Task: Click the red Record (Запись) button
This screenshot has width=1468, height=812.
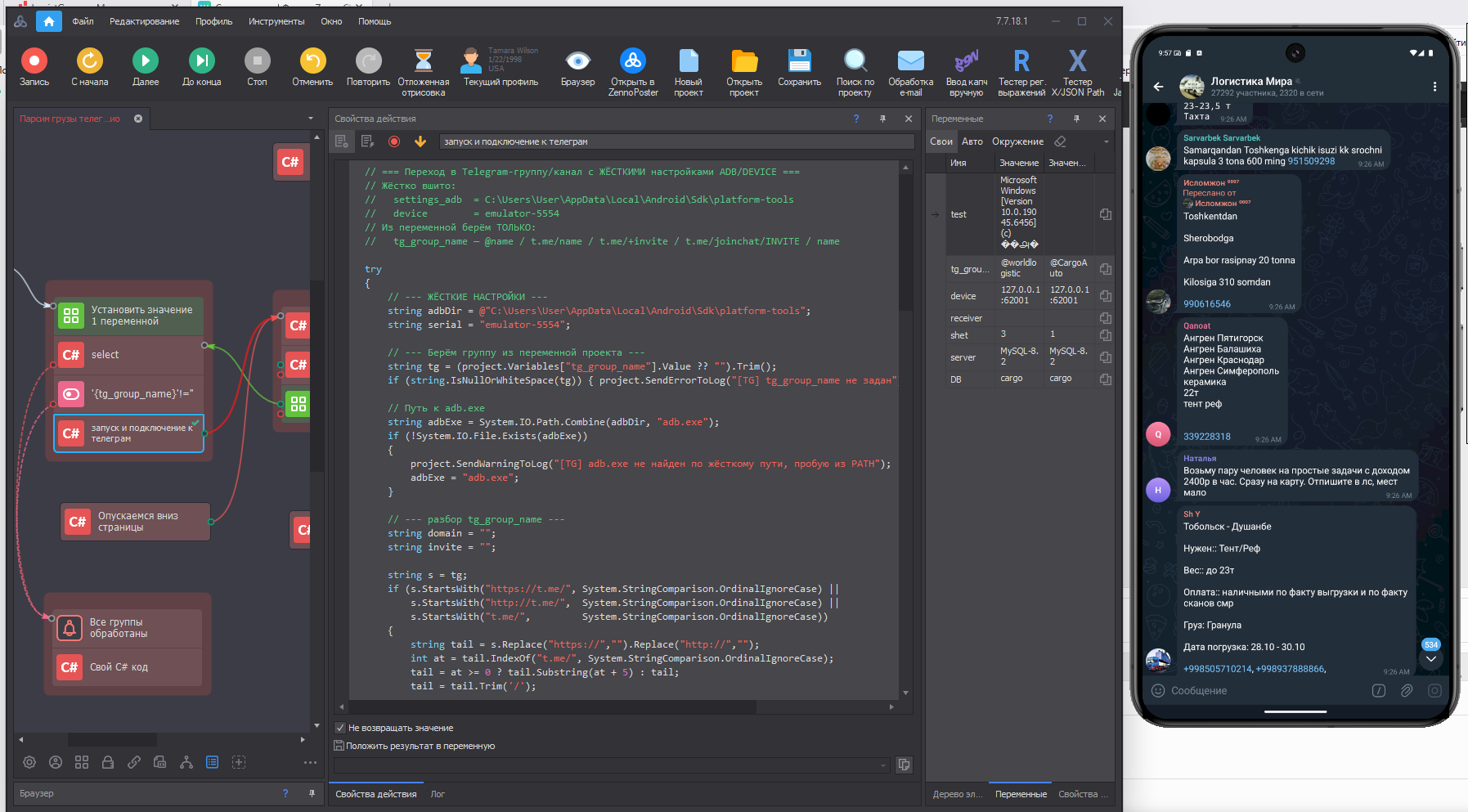Action: click(34, 61)
